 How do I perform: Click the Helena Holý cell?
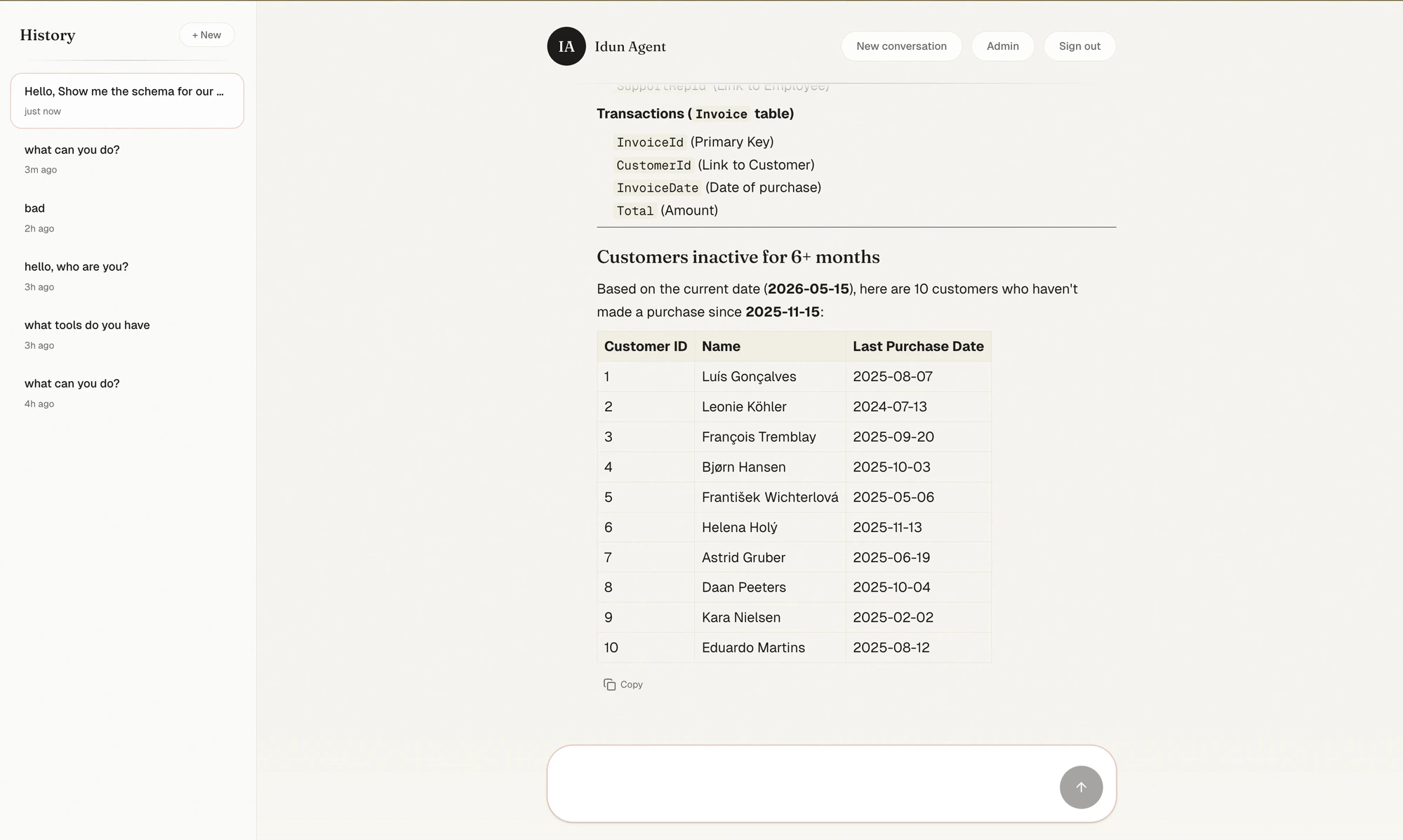pyautogui.click(x=770, y=527)
